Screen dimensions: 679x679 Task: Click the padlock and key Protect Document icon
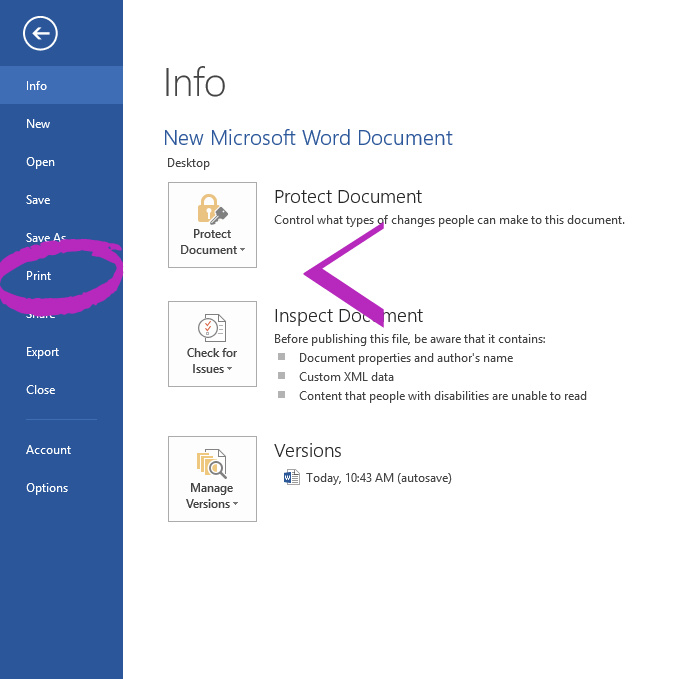(212, 209)
